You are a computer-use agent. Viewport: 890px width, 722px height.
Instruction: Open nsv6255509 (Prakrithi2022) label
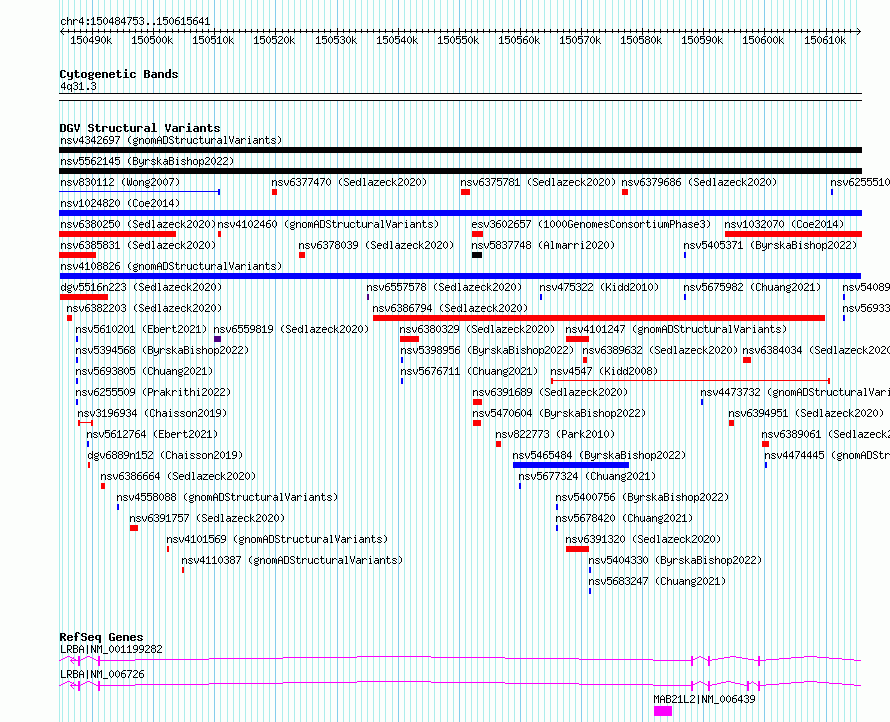[x=153, y=392]
